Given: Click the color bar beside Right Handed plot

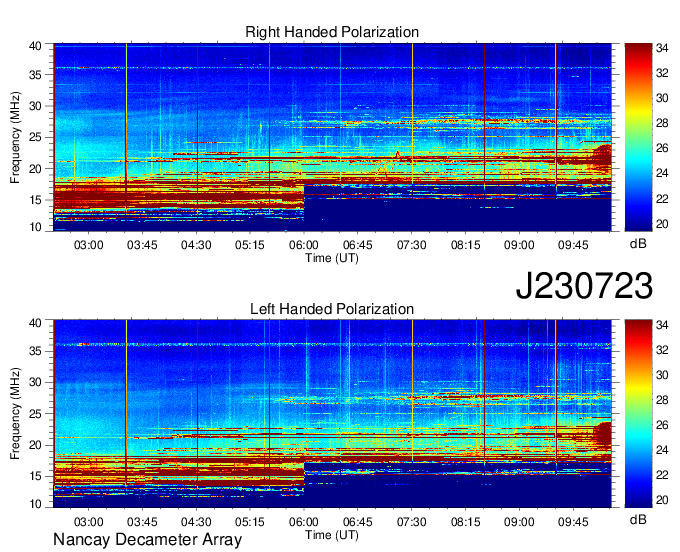Looking at the screenshot, I should tap(638, 137).
